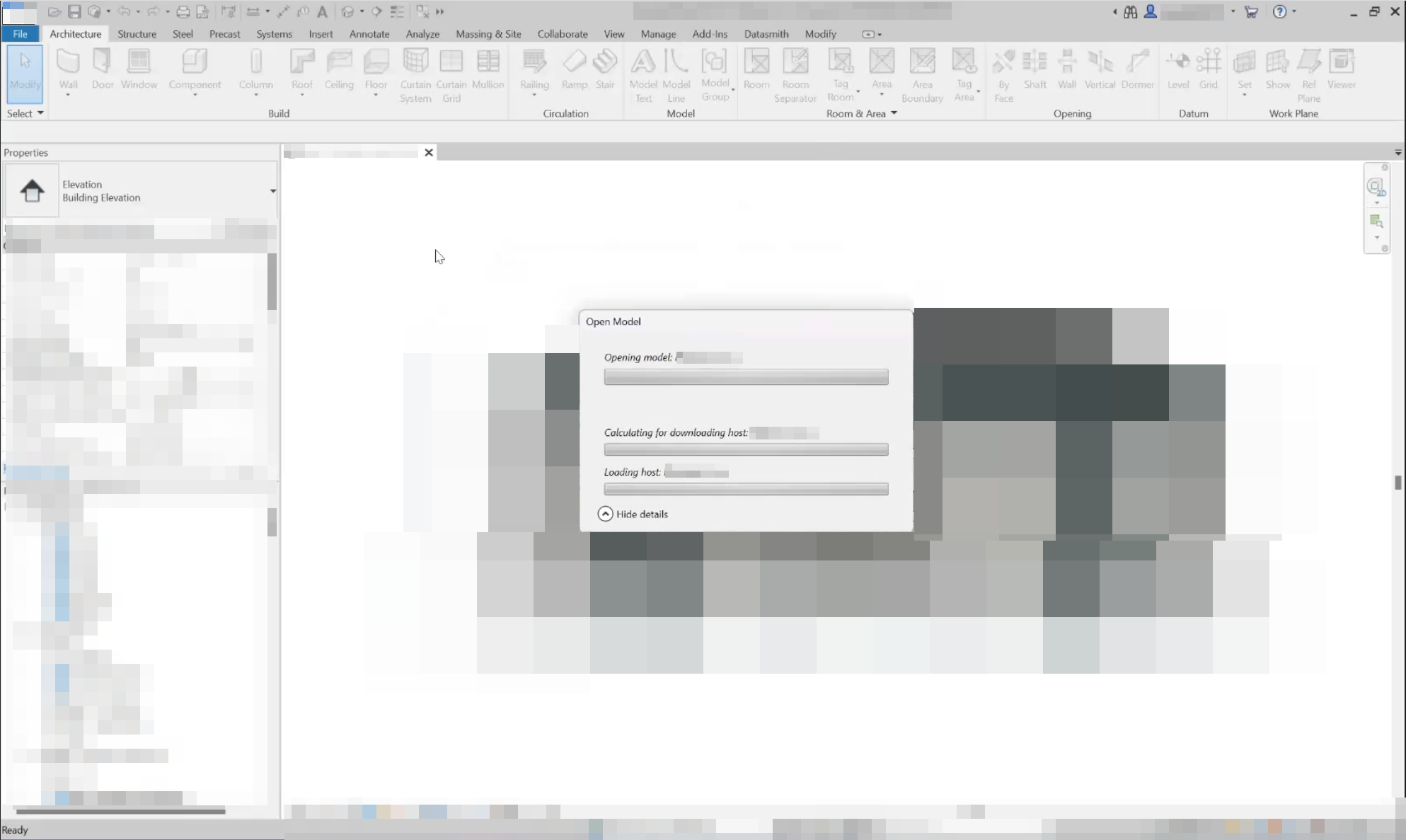Open the Elevation type selector dropdown

(x=272, y=191)
